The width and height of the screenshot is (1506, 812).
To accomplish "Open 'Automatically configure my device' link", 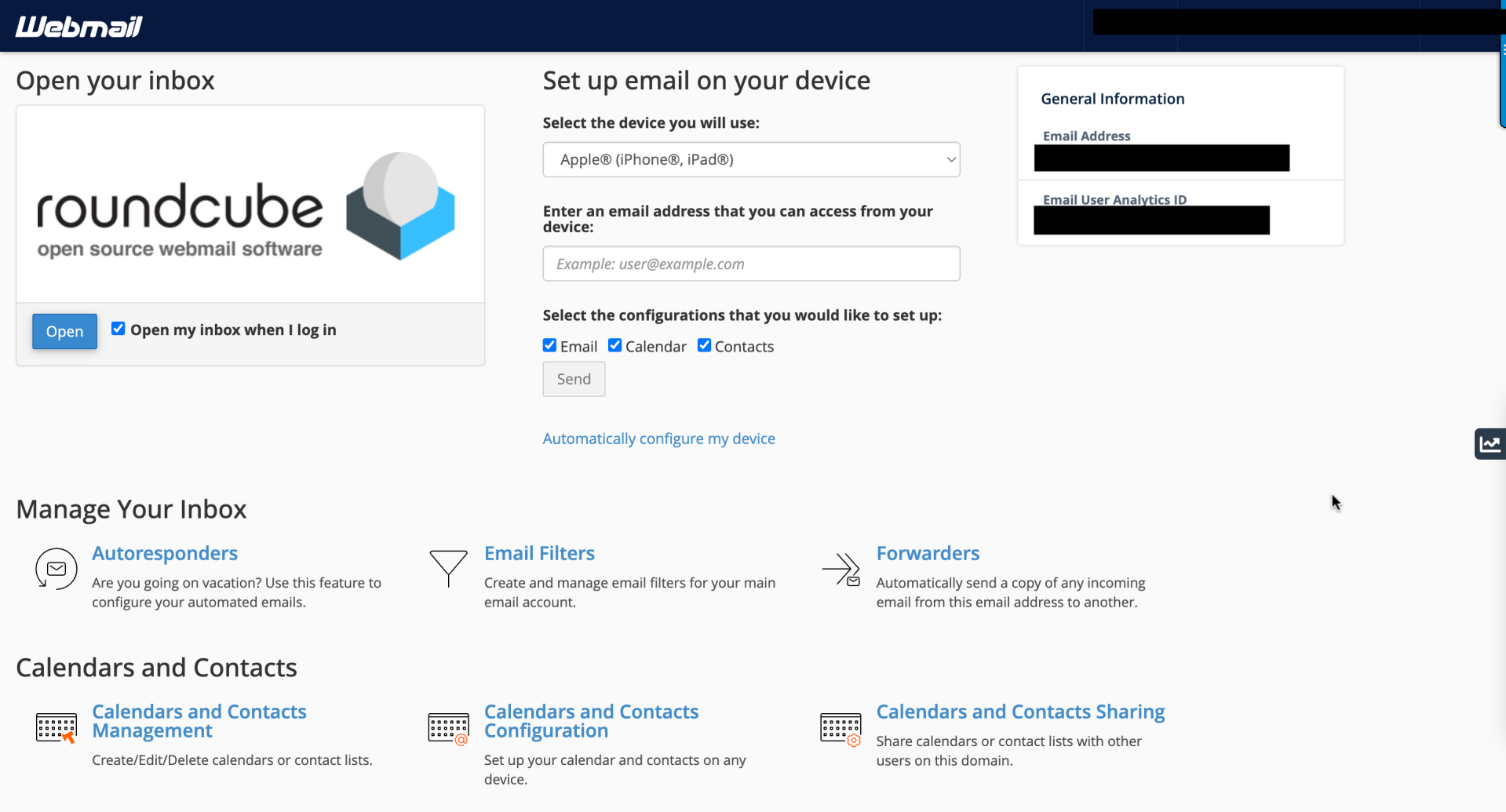I will 658,439.
